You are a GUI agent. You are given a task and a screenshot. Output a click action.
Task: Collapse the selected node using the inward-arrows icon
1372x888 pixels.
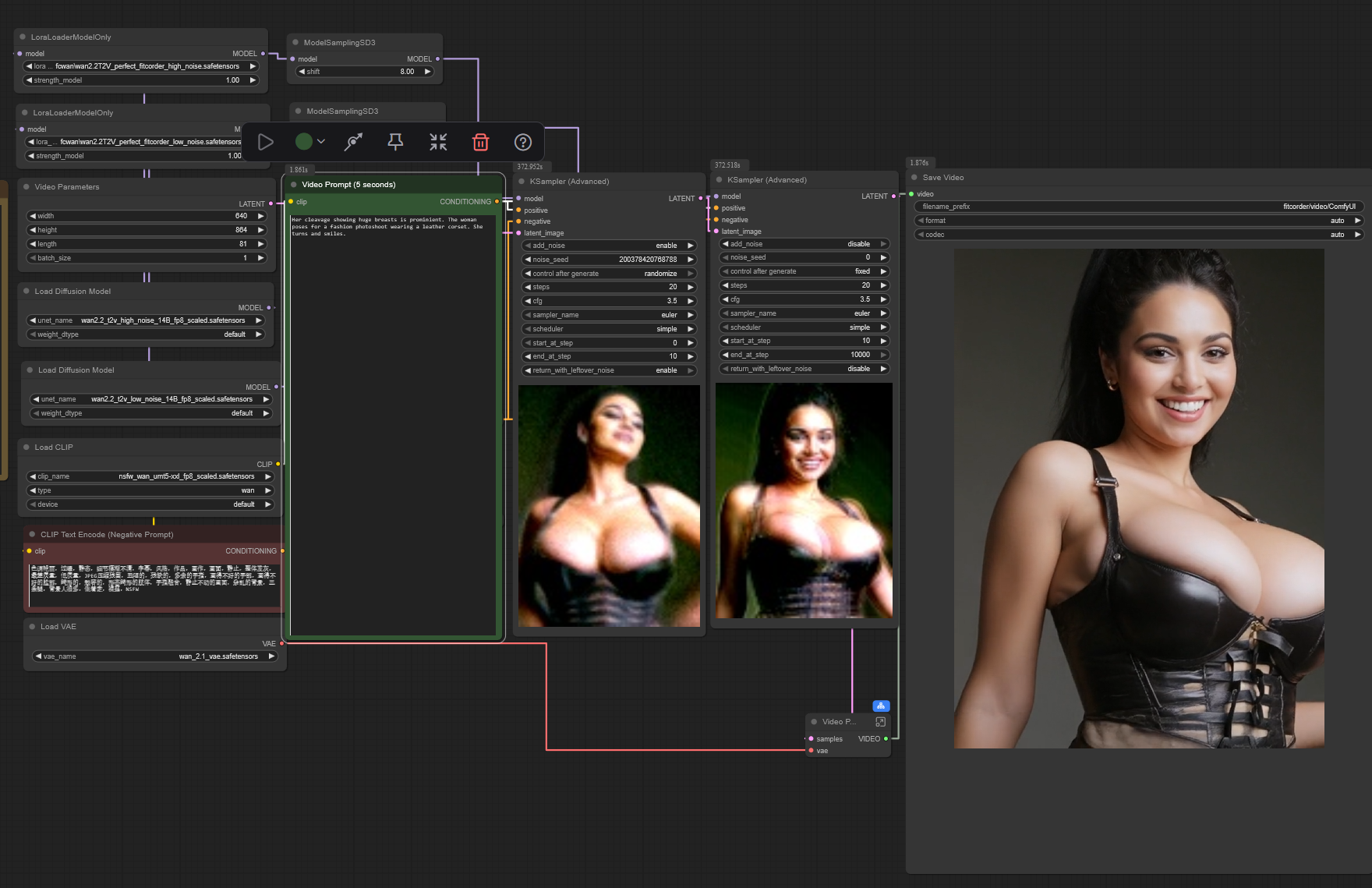(438, 142)
